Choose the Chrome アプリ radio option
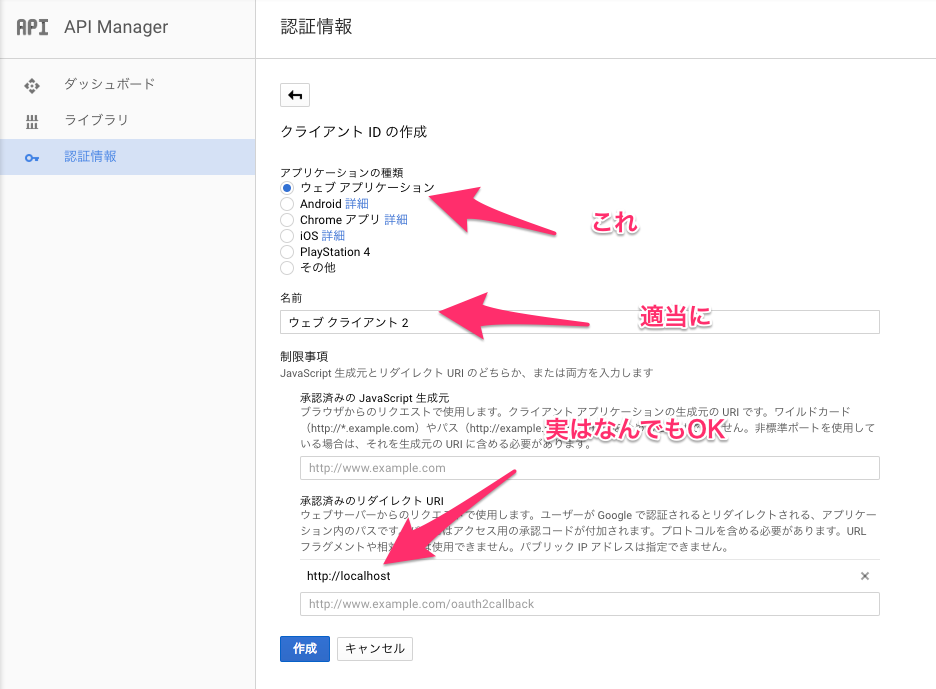The width and height of the screenshot is (936, 689). tap(287, 220)
